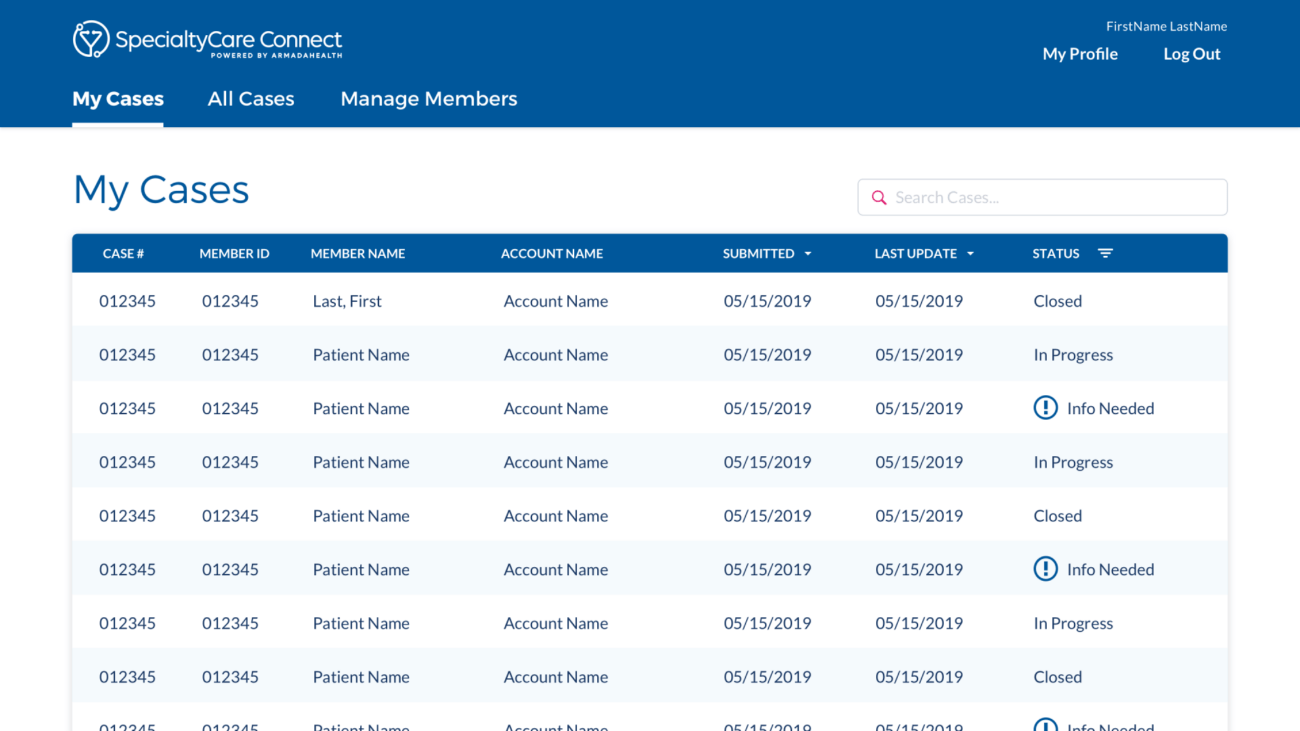Click the Member ID column header
The width and height of the screenshot is (1300, 731).
(x=234, y=254)
